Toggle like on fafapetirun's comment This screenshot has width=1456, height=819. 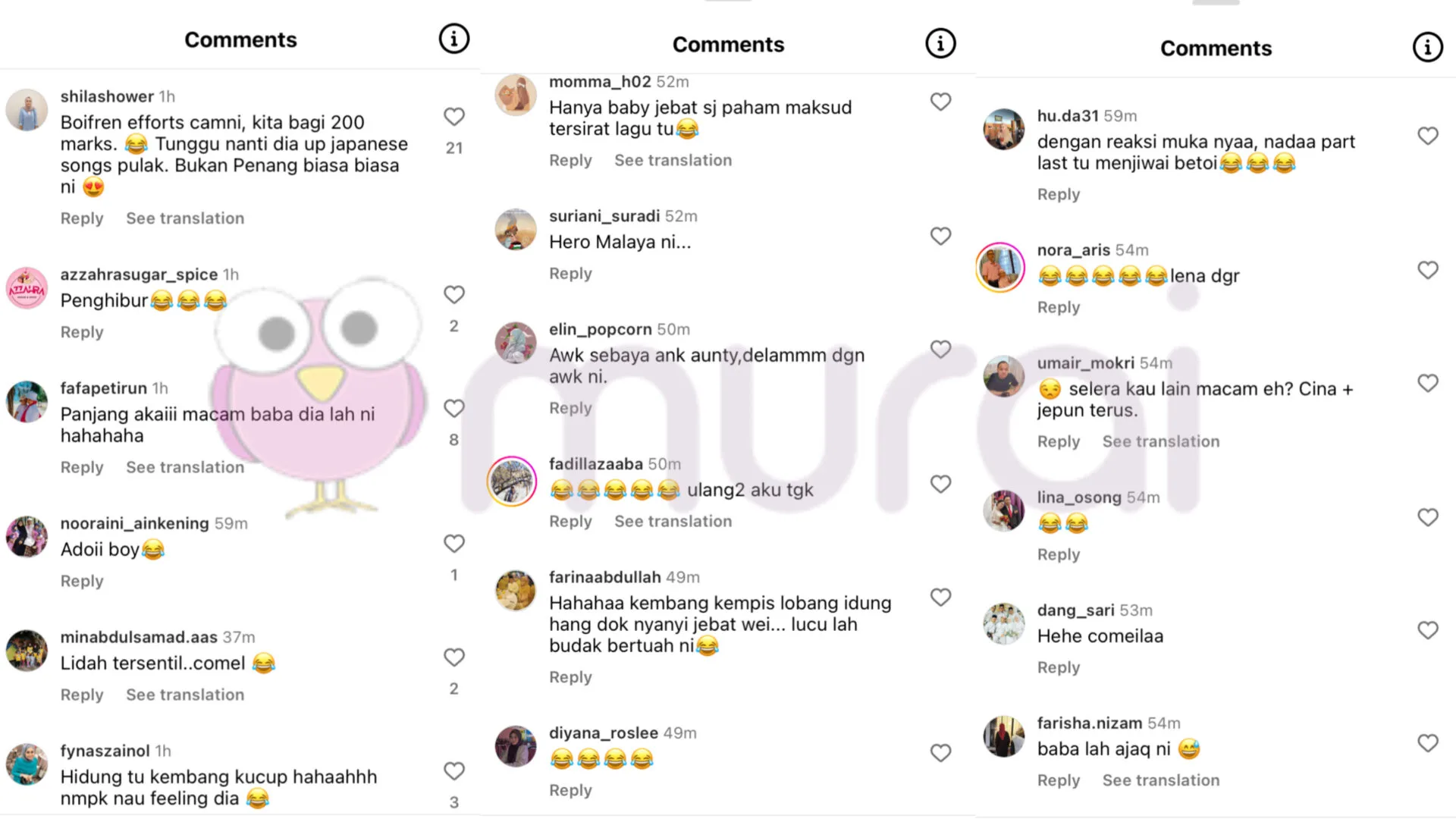tap(453, 409)
